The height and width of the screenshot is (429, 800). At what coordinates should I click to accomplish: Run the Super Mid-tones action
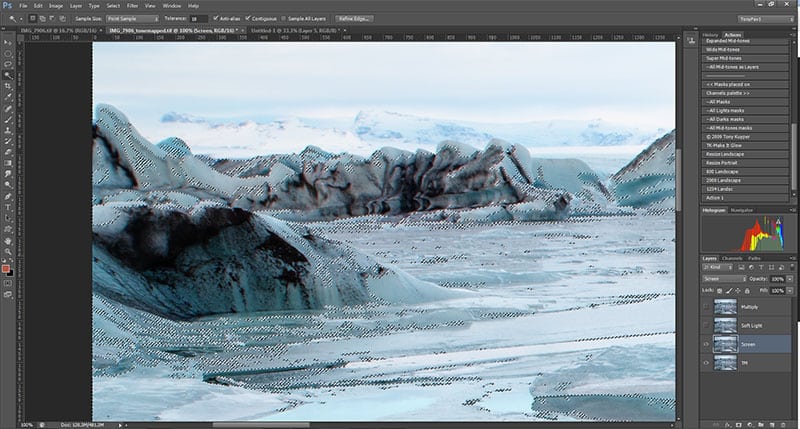pyautogui.click(x=745, y=58)
